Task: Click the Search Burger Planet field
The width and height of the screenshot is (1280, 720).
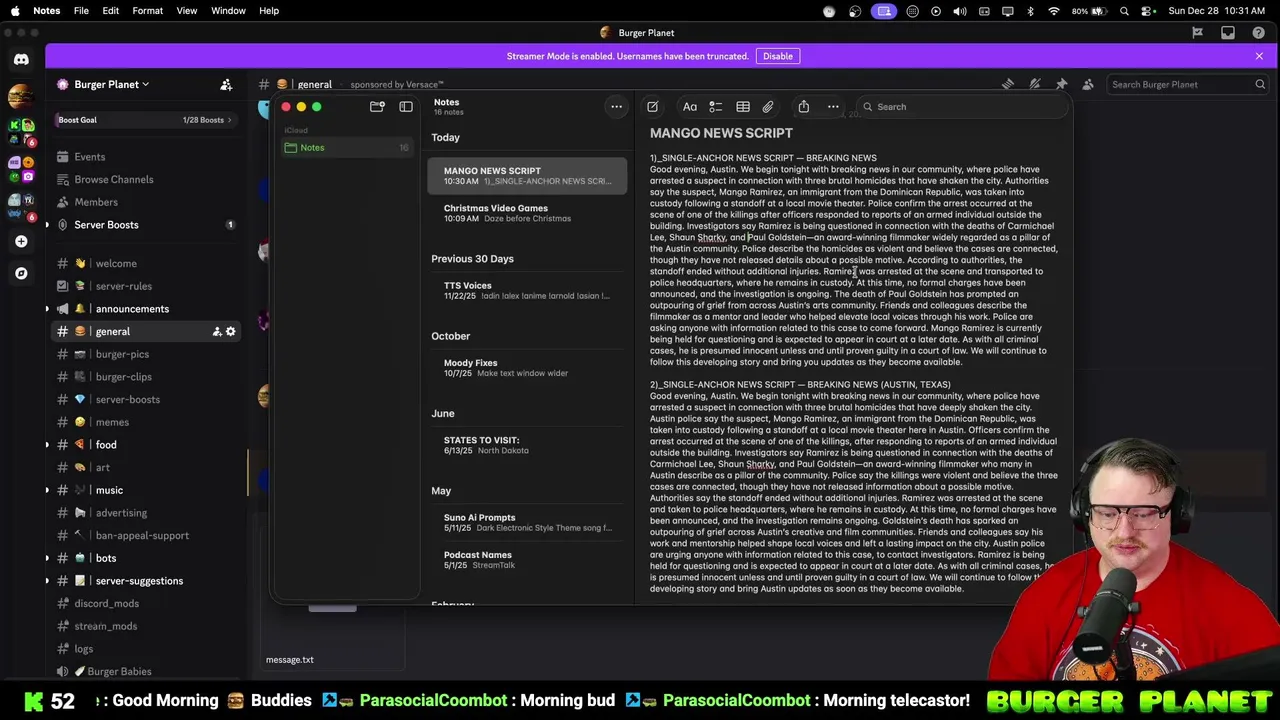Action: pyautogui.click(x=1188, y=85)
